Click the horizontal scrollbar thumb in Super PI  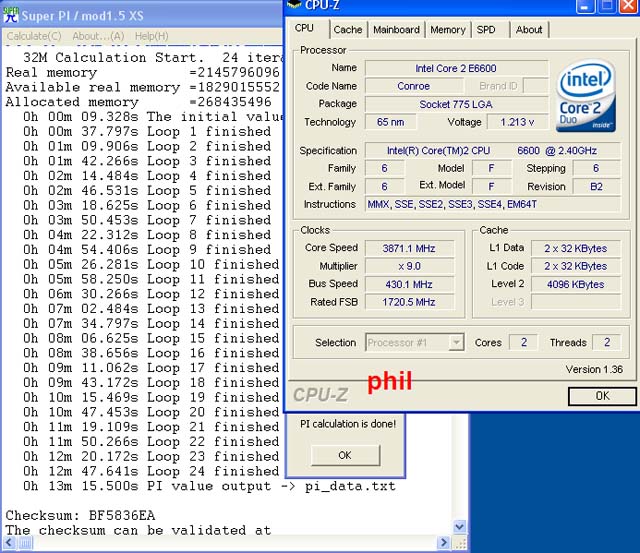coord(25,542)
